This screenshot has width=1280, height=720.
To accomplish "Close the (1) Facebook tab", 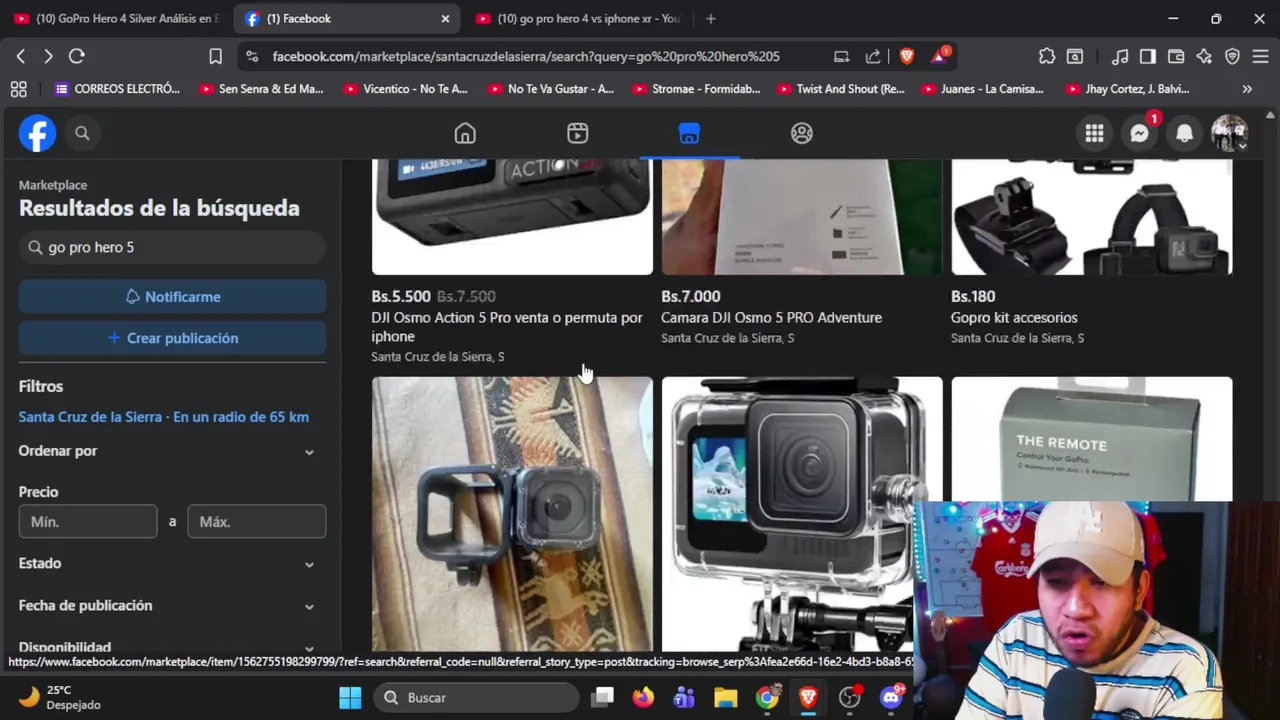I will 445,18.
